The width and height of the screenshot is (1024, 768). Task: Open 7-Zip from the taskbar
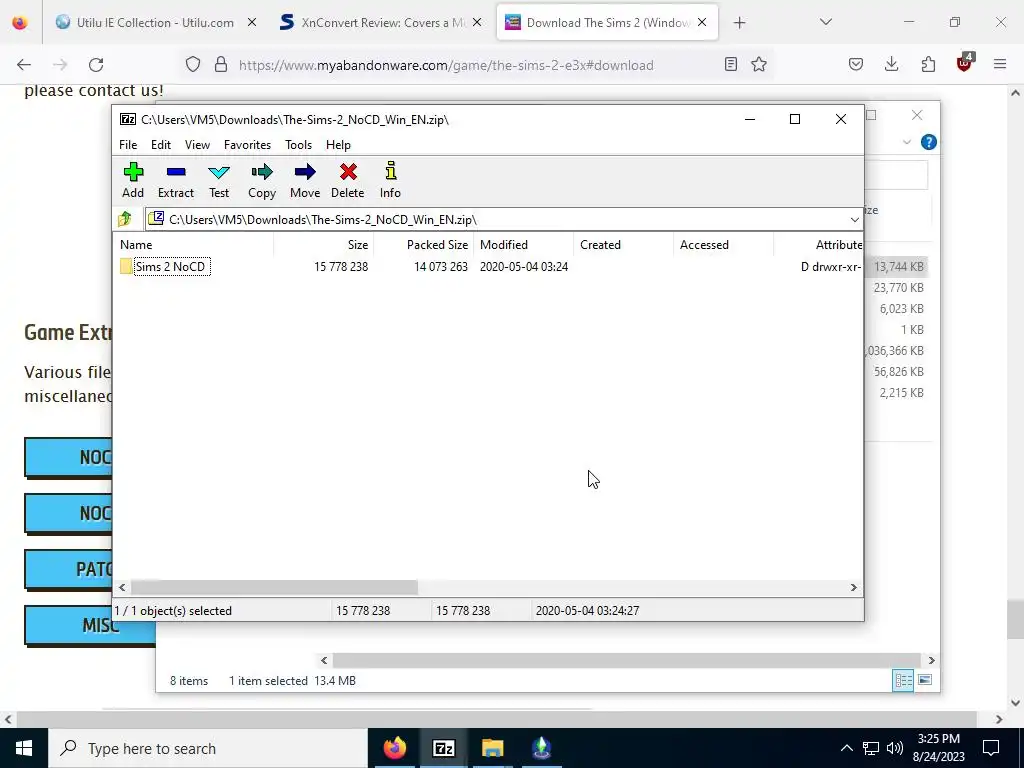[x=443, y=748]
